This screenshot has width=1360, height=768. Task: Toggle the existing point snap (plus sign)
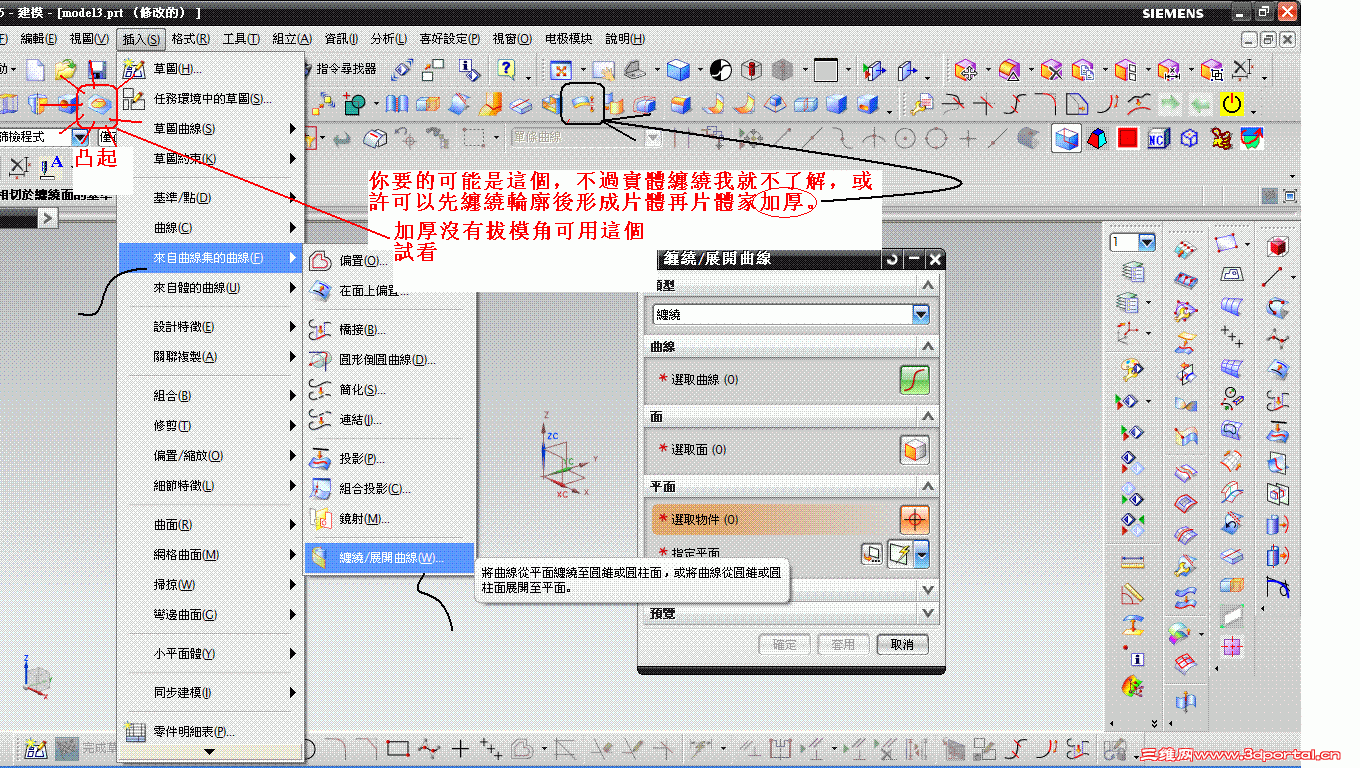coord(968,138)
